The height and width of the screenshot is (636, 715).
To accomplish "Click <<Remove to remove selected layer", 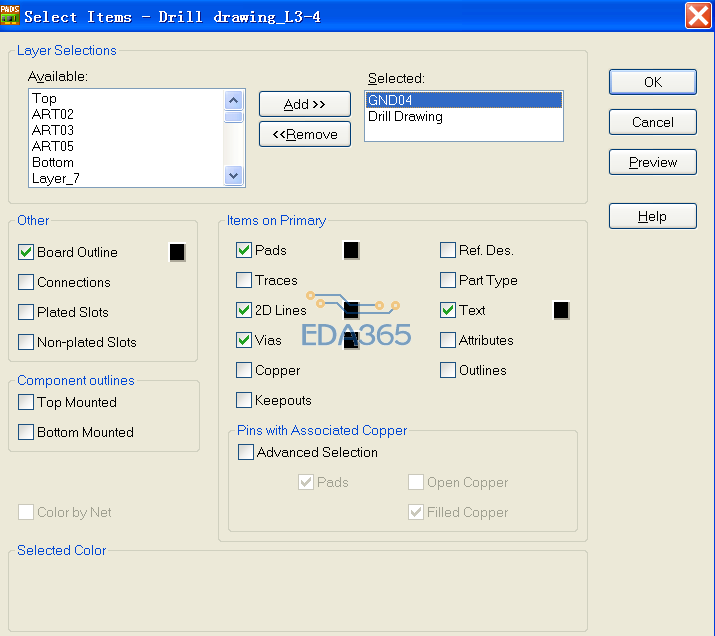I will pyautogui.click(x=305, y=134).
